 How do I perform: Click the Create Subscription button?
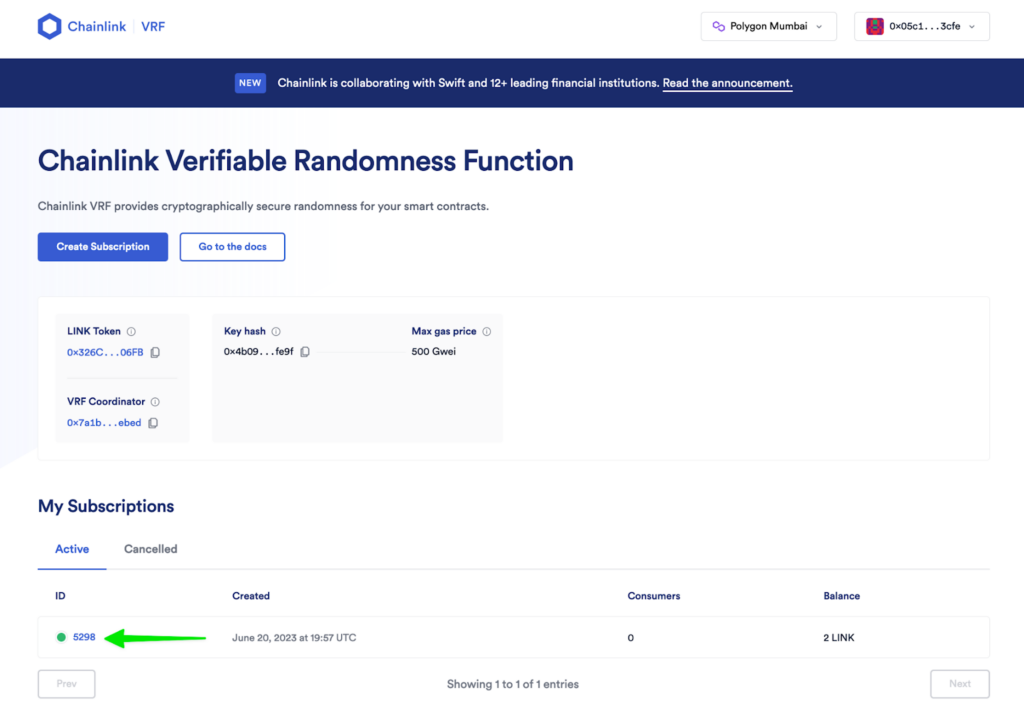[x=102, y=246]
